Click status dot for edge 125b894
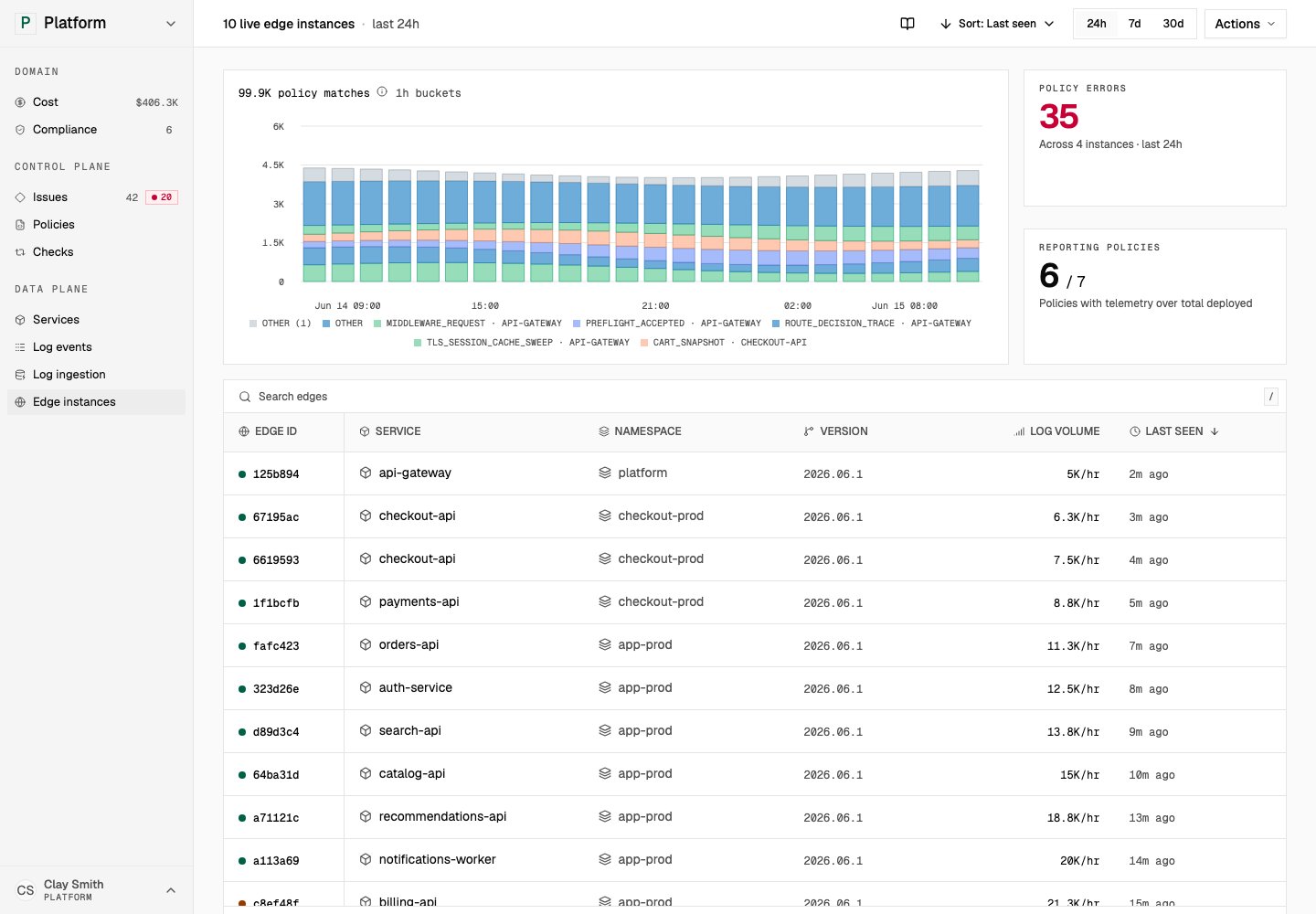The image size is (1316, 914). coord(242,474)
